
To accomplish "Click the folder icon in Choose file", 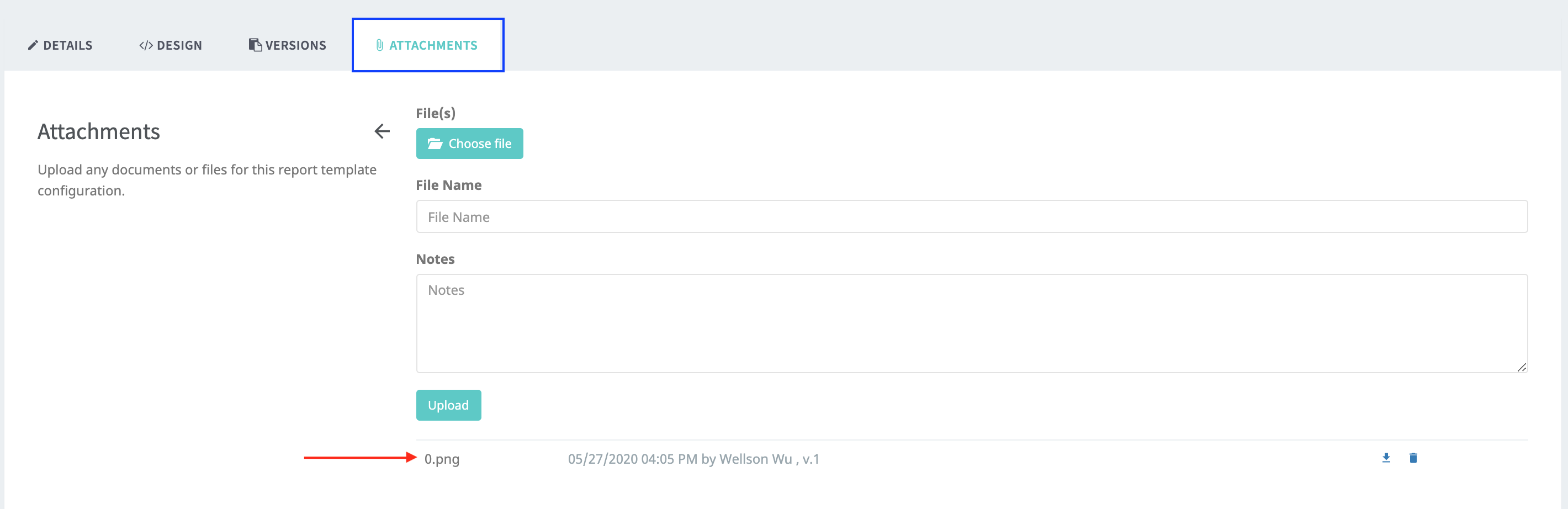I will (x=435, y=144).
